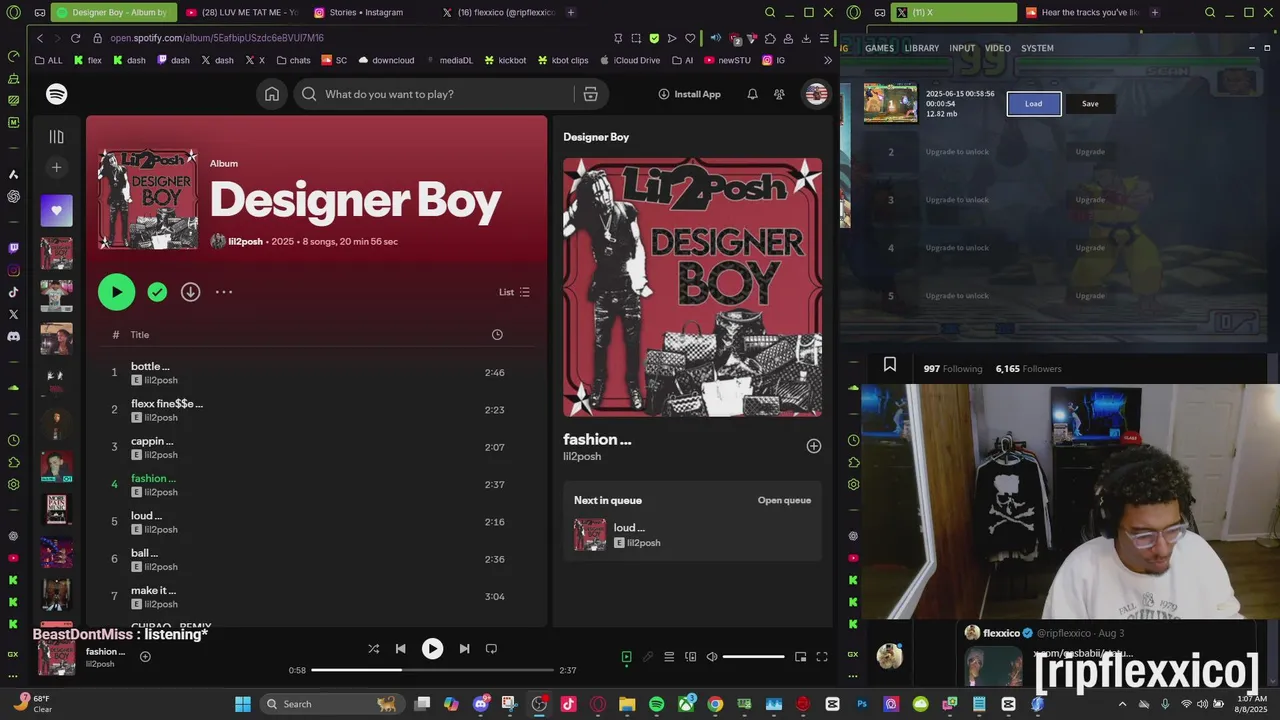The image size is (1280, 720).
Task: Open the Spotify profile avatar menu
Action: pyautogui.click(x=816, y=94)
